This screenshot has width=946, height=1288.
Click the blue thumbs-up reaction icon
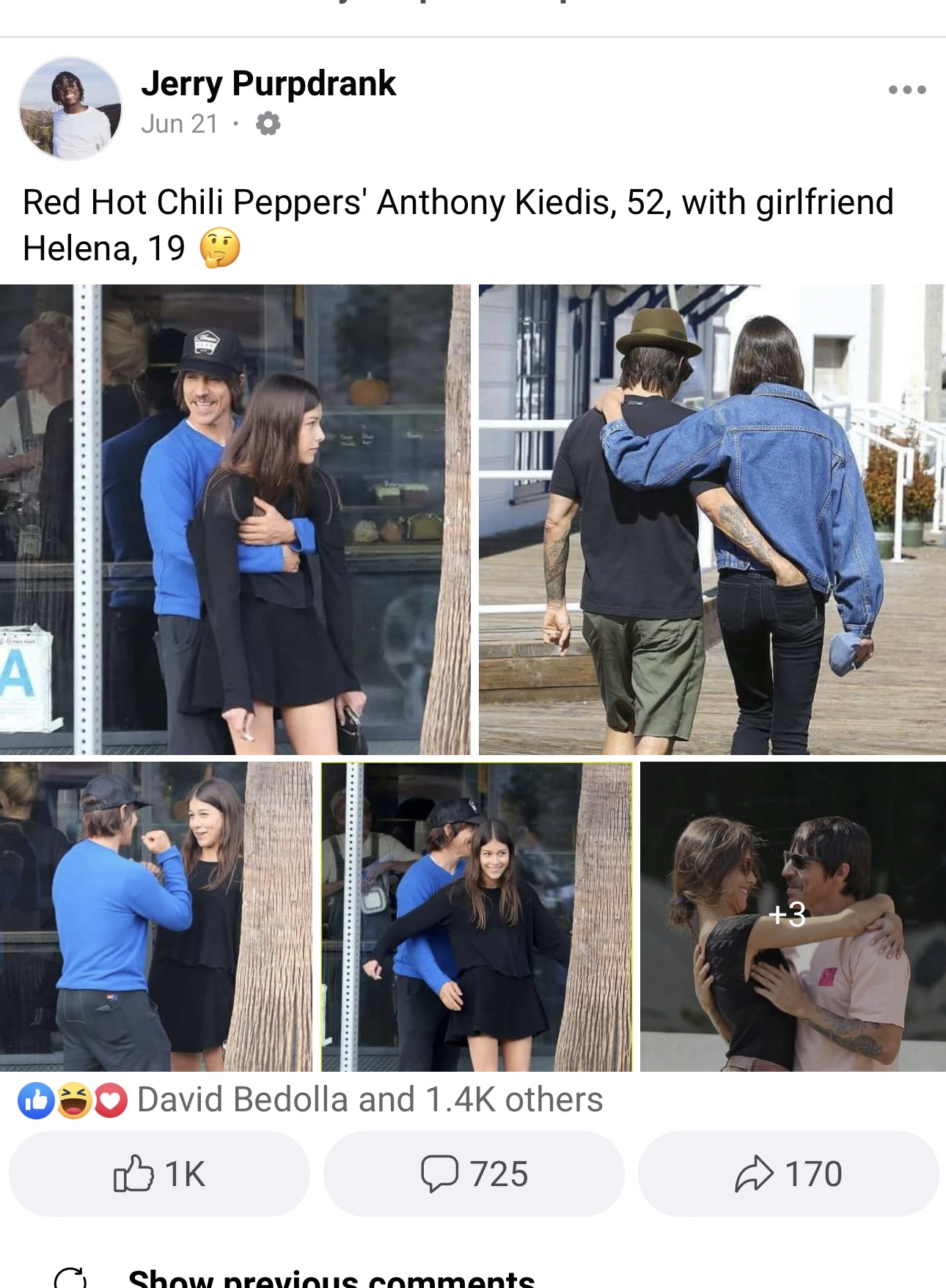tap(36, 1100)
